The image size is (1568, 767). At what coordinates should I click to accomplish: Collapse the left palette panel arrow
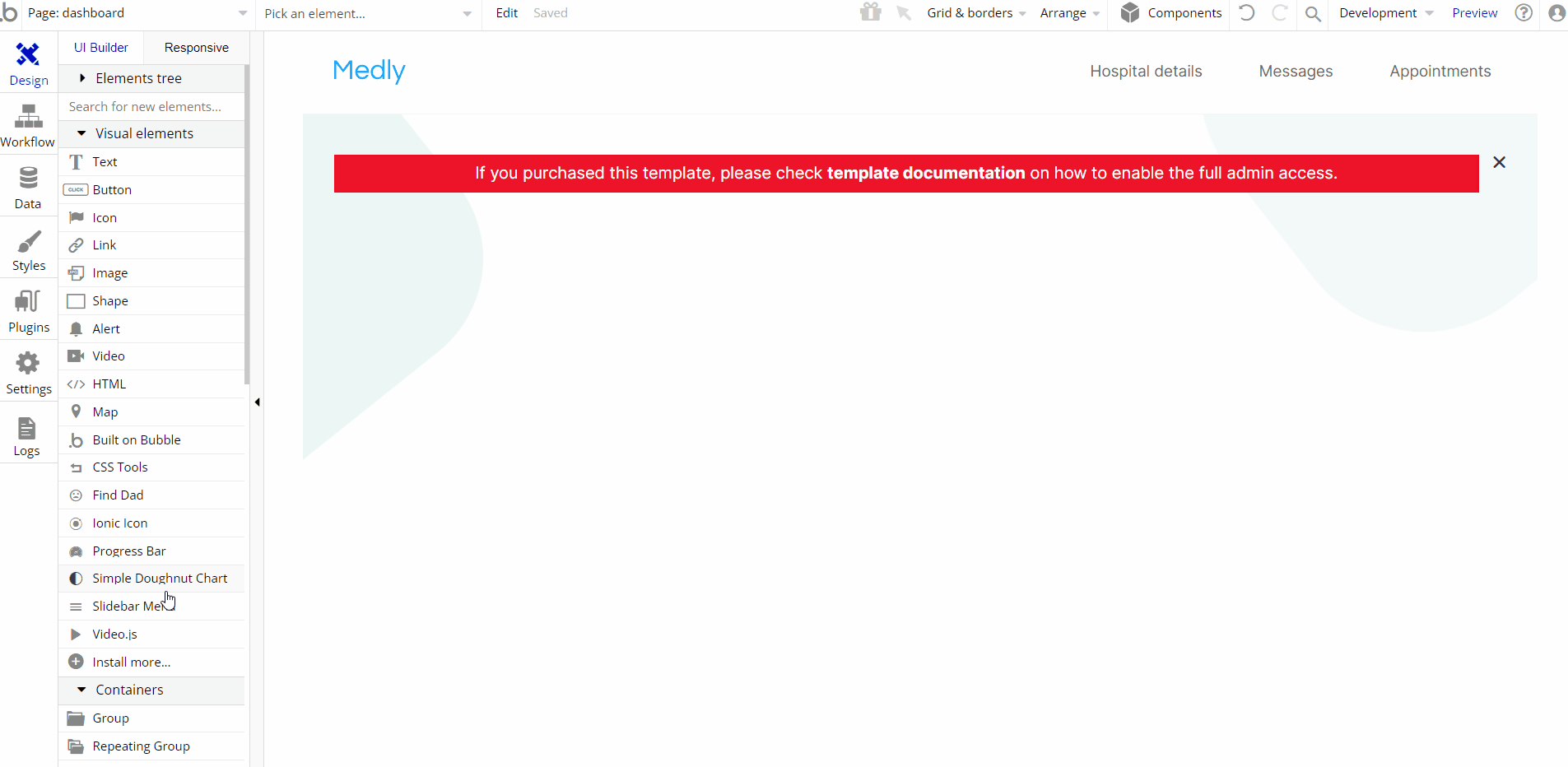tap(258, 402)
